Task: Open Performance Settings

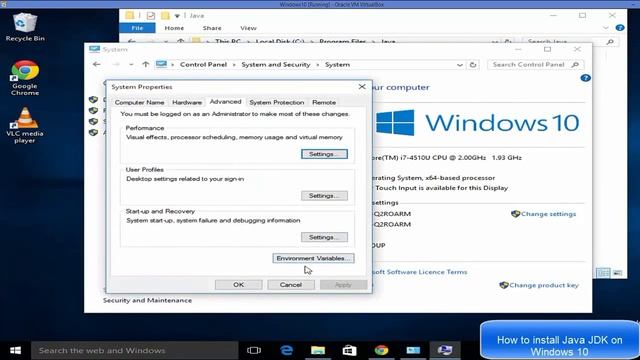Action: pos(324,154)
